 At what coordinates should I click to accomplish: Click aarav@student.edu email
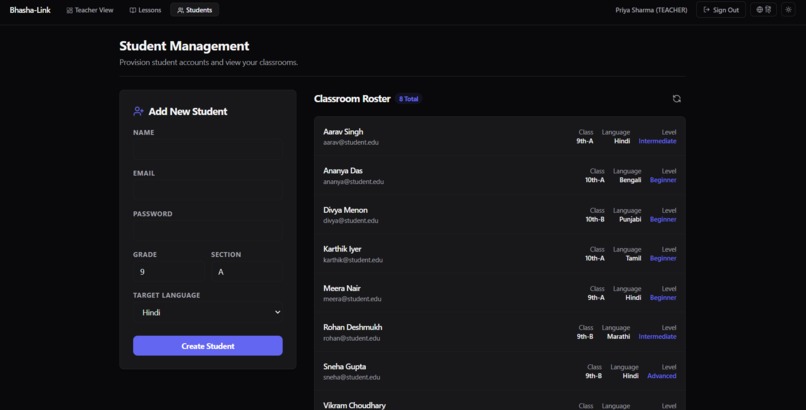[351, 142]
